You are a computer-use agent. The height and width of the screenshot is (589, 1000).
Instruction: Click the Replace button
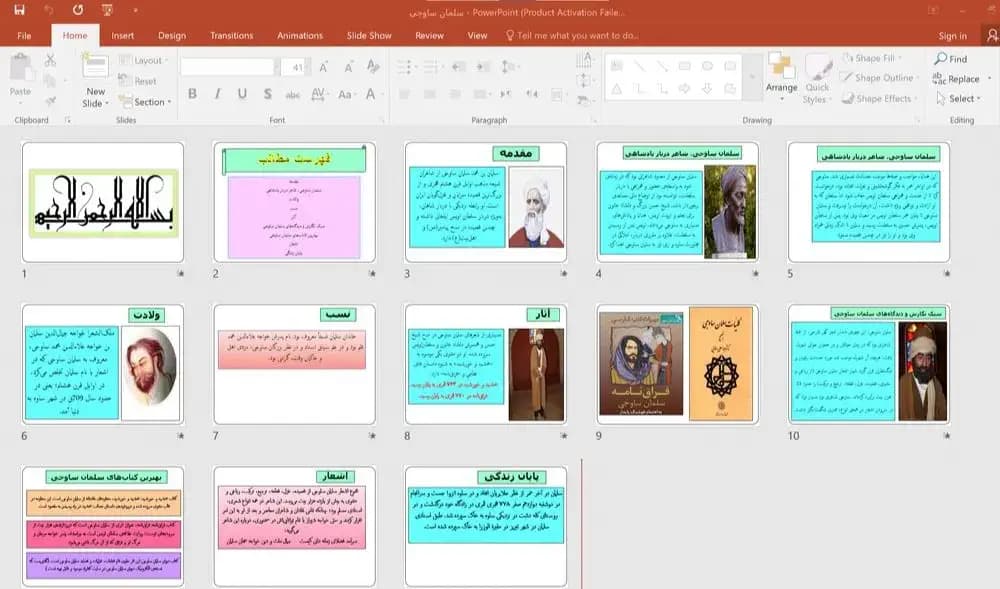(956, 79)
